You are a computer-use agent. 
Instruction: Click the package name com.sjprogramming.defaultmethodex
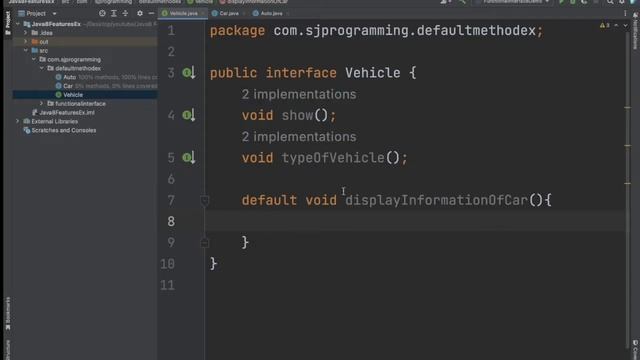click(x=404, y=31)
